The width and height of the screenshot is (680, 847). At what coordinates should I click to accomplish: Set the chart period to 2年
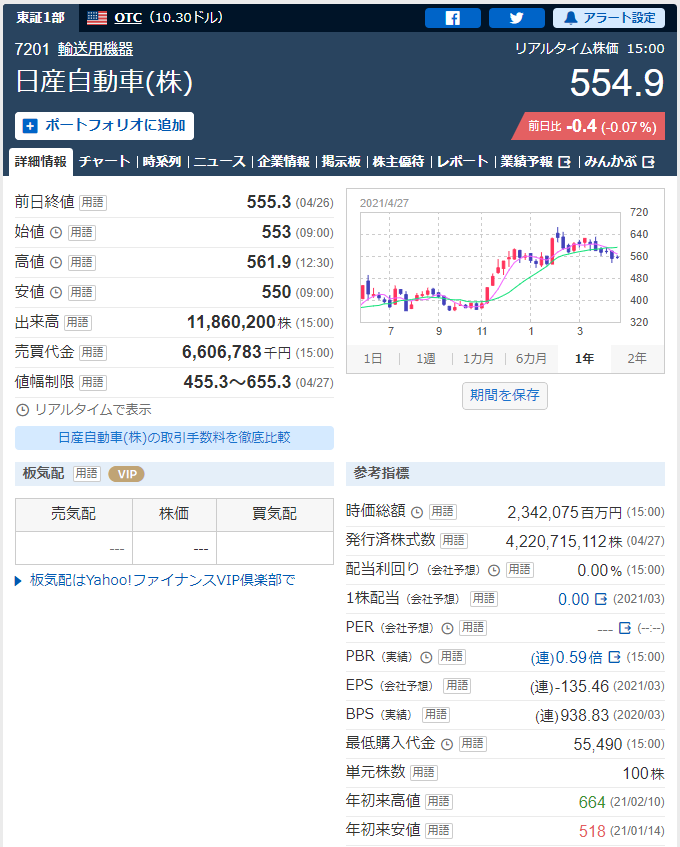click(x=637, y=359)
